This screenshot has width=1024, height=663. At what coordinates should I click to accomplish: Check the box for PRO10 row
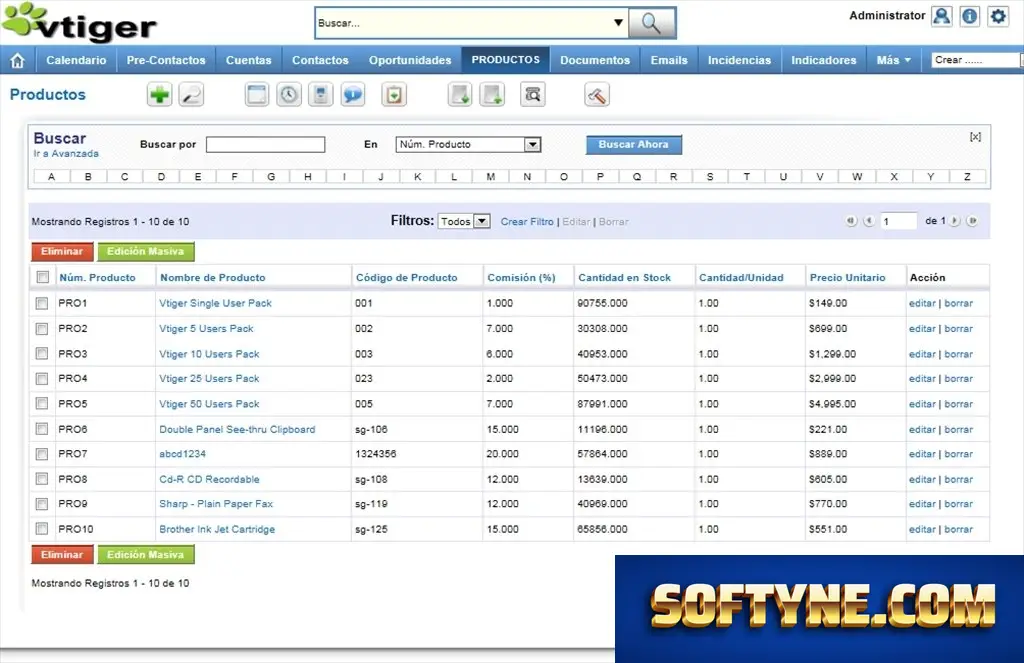coord(42,529)
